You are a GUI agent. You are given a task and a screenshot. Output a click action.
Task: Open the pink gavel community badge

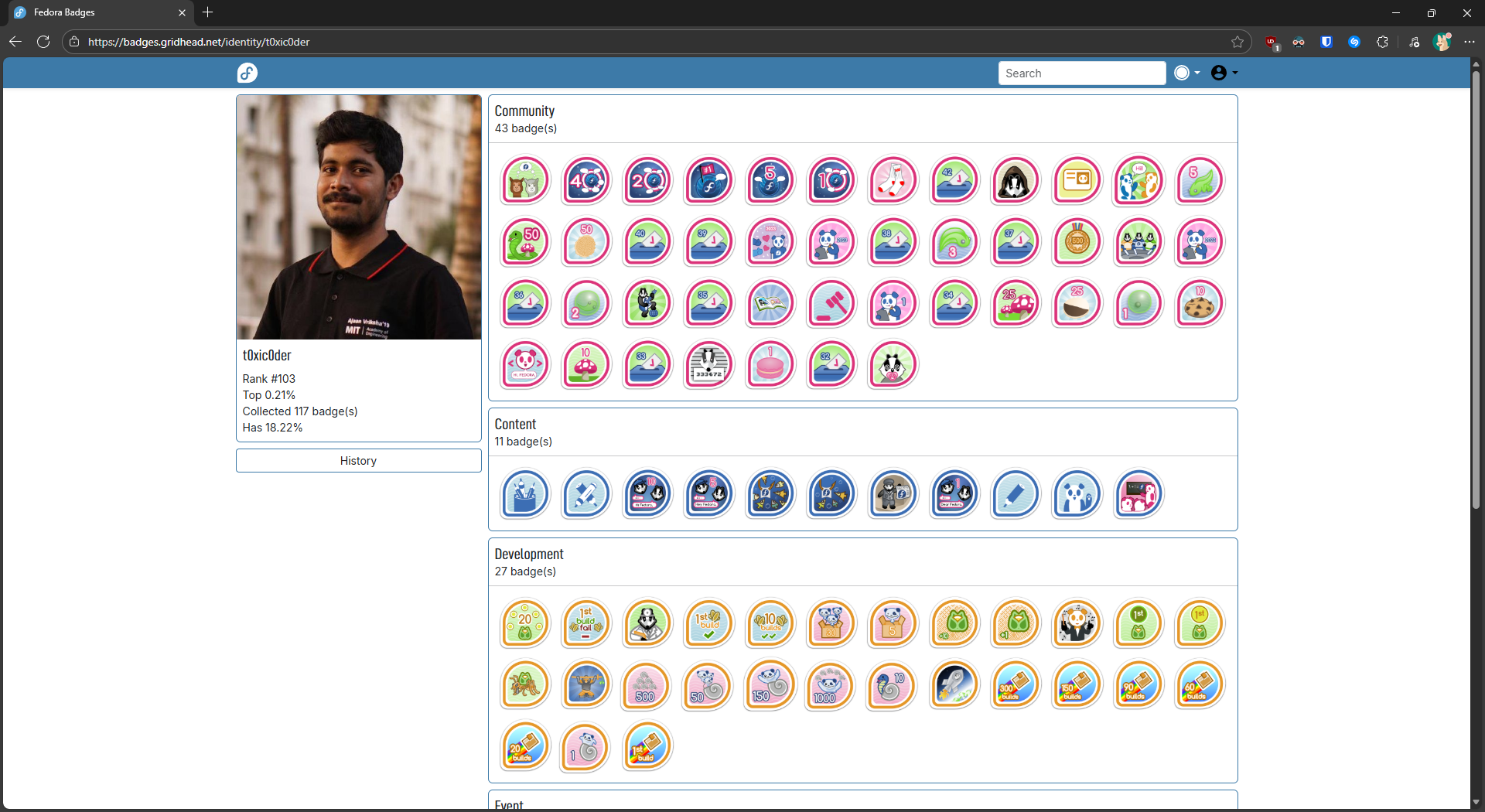point(831,304)
